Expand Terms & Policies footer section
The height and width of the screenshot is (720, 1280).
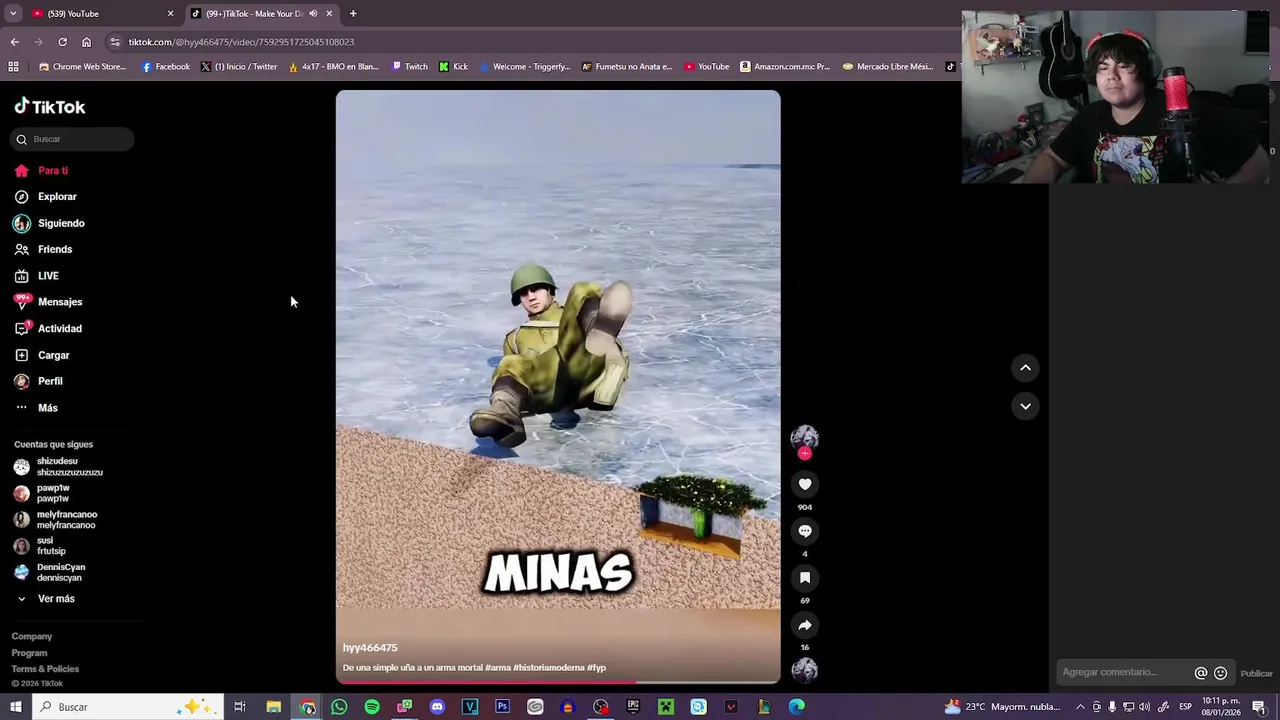click(x=45, y=669)
